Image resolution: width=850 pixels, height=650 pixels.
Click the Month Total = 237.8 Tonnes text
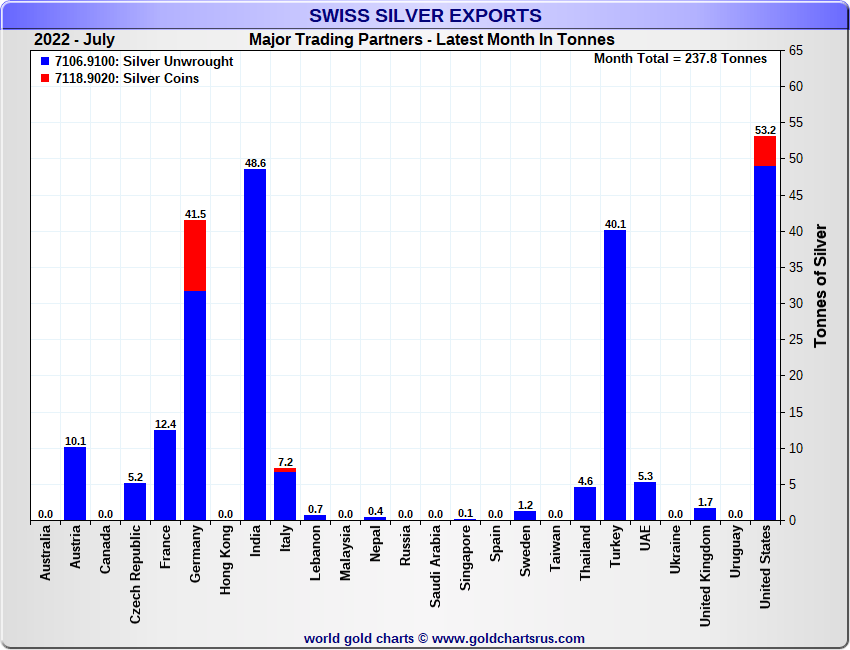(680, 59)
